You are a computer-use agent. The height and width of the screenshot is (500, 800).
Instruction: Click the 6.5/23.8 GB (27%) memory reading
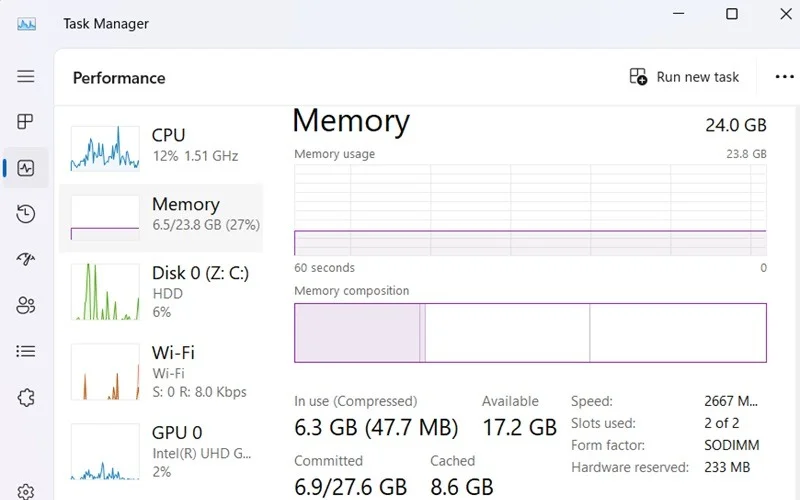tap(206, 225)
